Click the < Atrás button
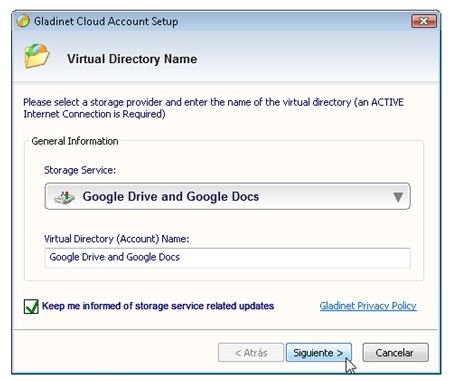 pos(251,353)
